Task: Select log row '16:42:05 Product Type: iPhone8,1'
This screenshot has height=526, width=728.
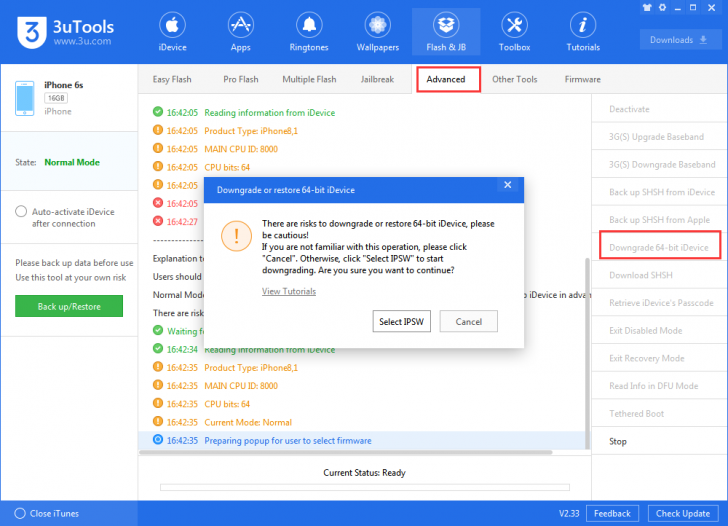Action: pyautogui.click(x=362, y=131)
